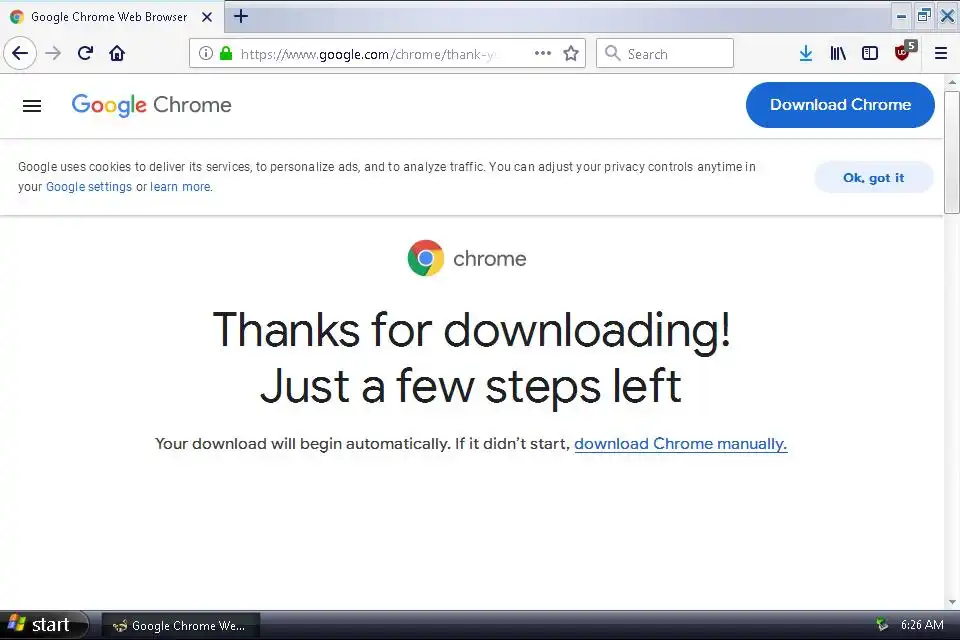
Task: Open the browser home page
Action: [x=117, y=53]
